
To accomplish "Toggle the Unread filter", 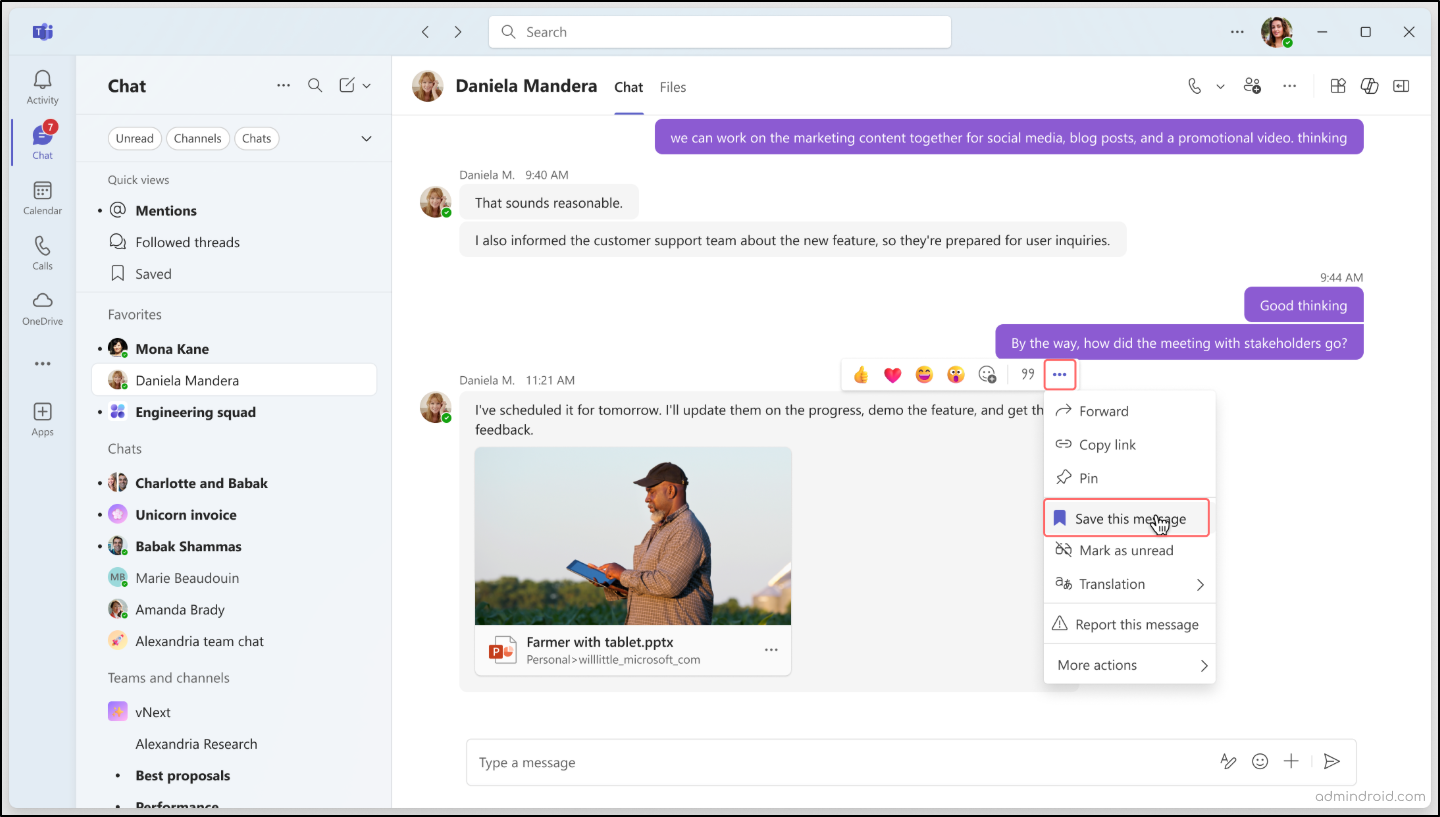I will point(134,138).
